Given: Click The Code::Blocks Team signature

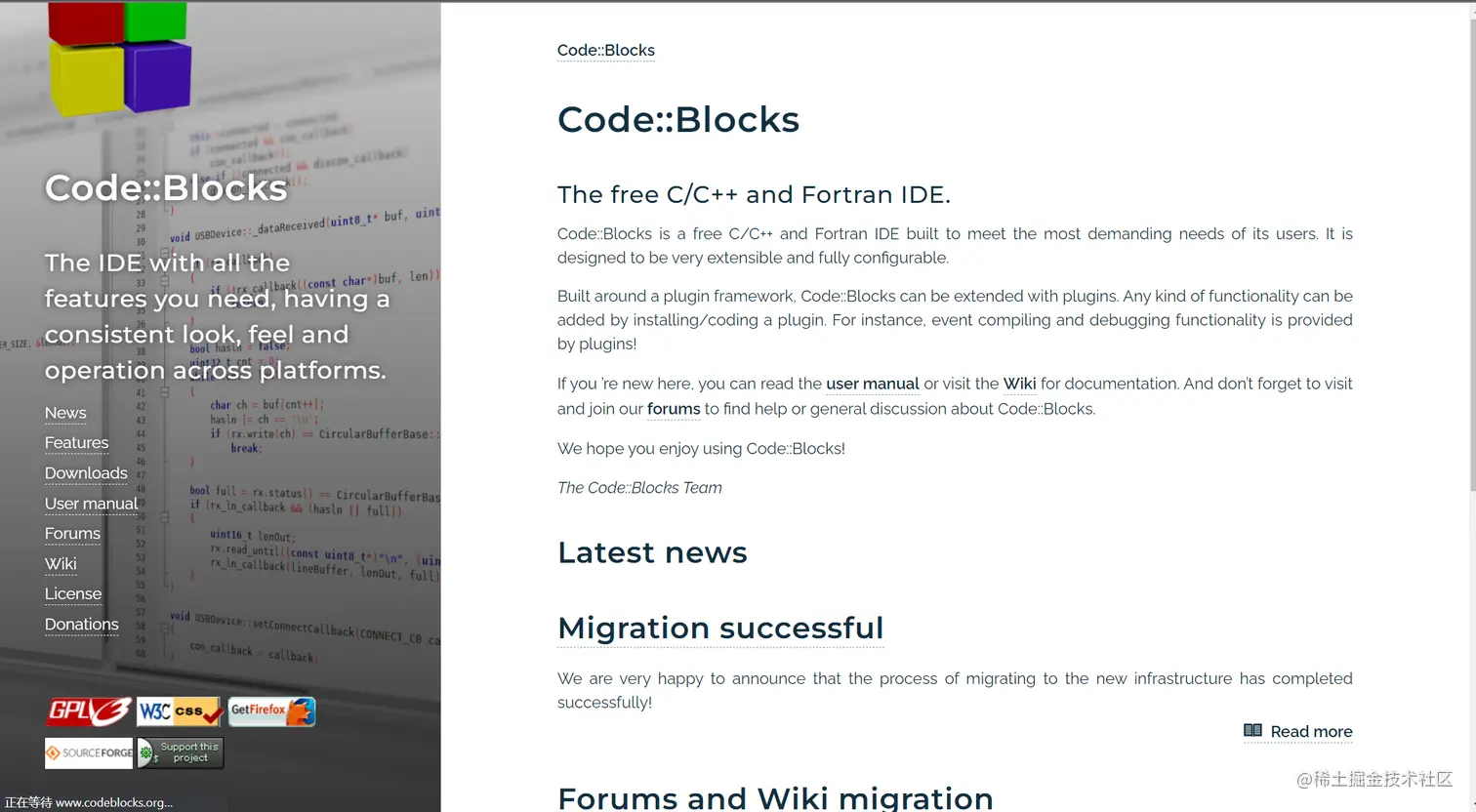Looking at the screenshot, I should coord(639,488).
